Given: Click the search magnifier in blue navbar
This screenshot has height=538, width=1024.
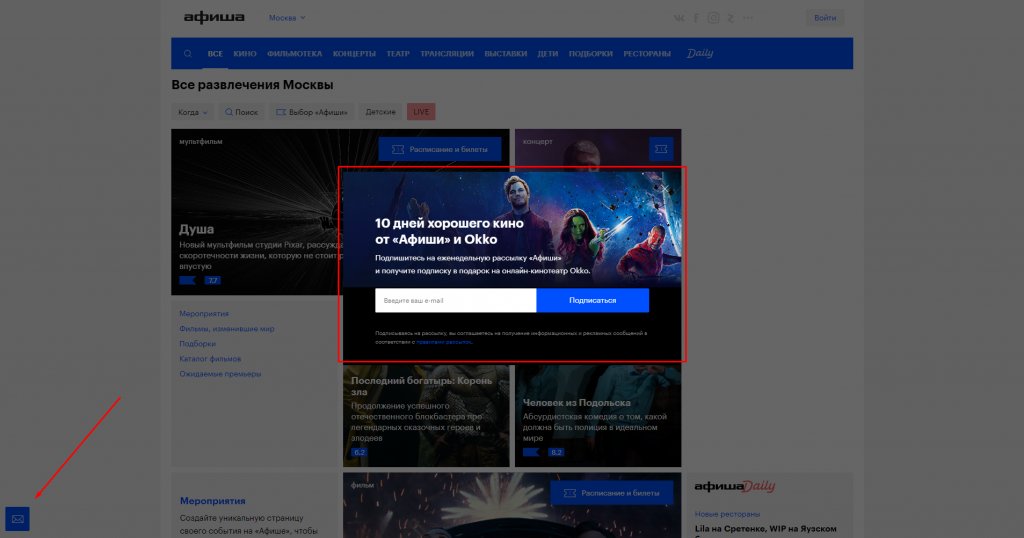Looking at the screenshot, I should tap(187, 53).
